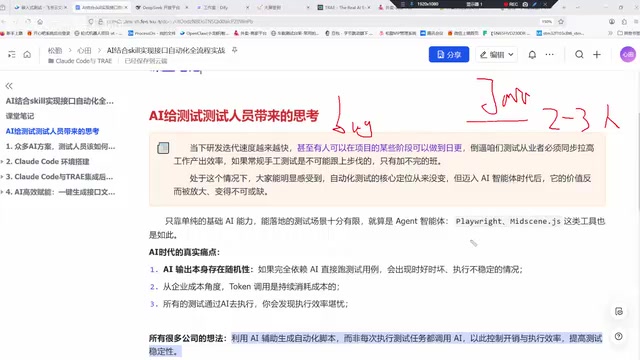Open the floating comment panel icon at right

coord(619,311)
